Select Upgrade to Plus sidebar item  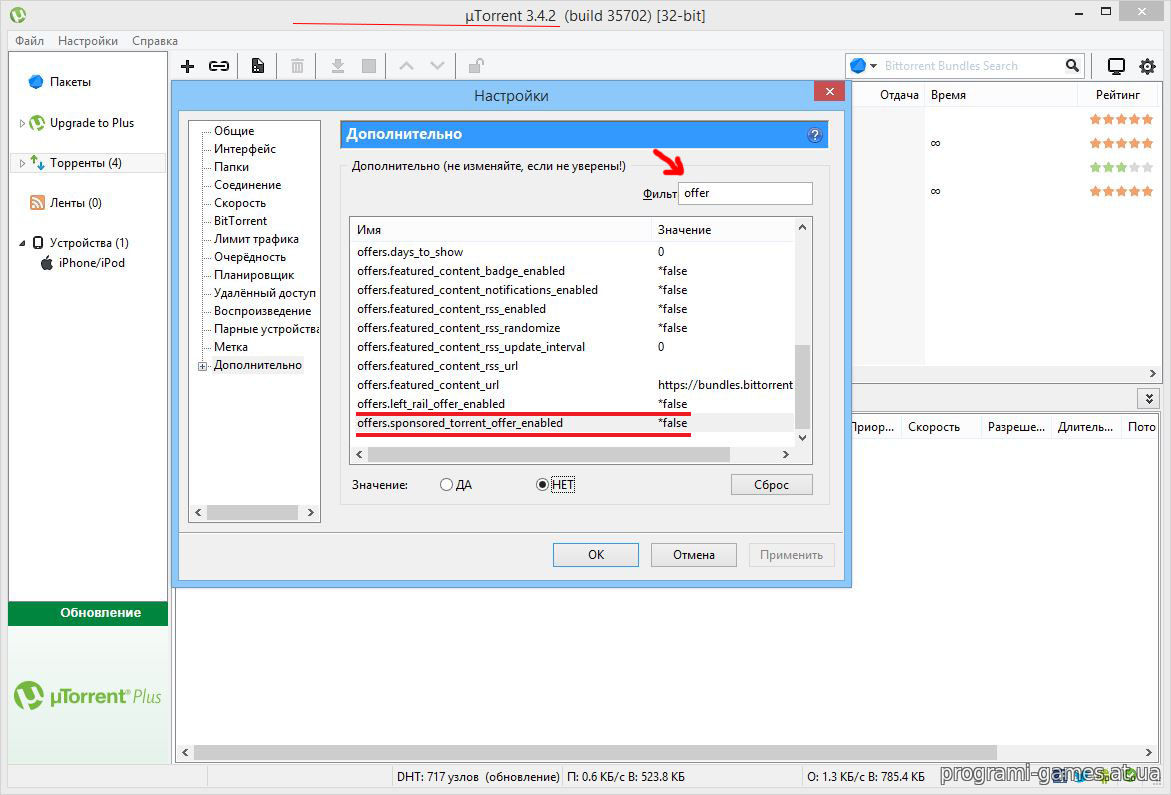point(92,123)
